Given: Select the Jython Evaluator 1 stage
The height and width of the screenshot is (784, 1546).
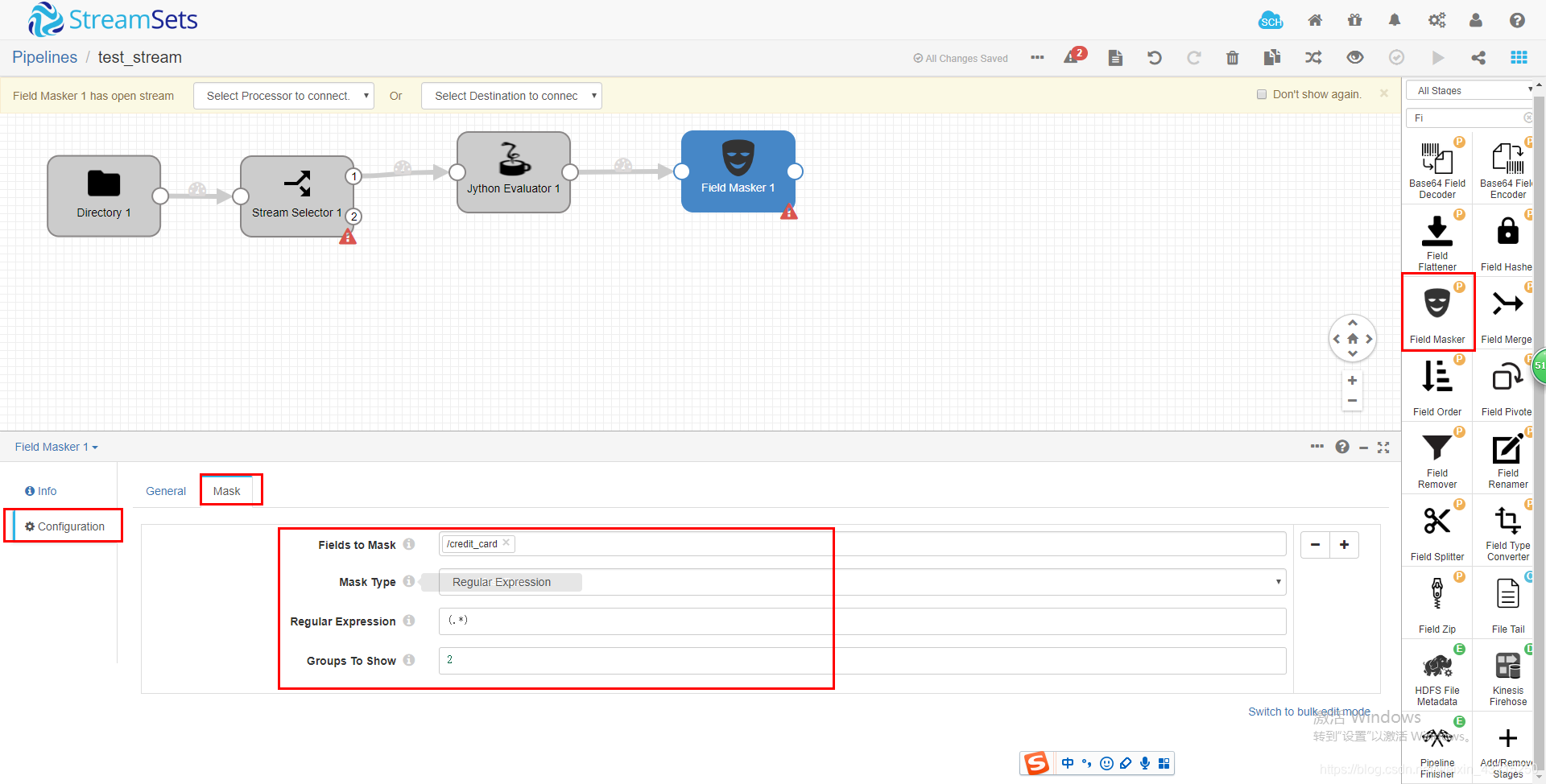Looking at the screenshot, I should point(514,171).
